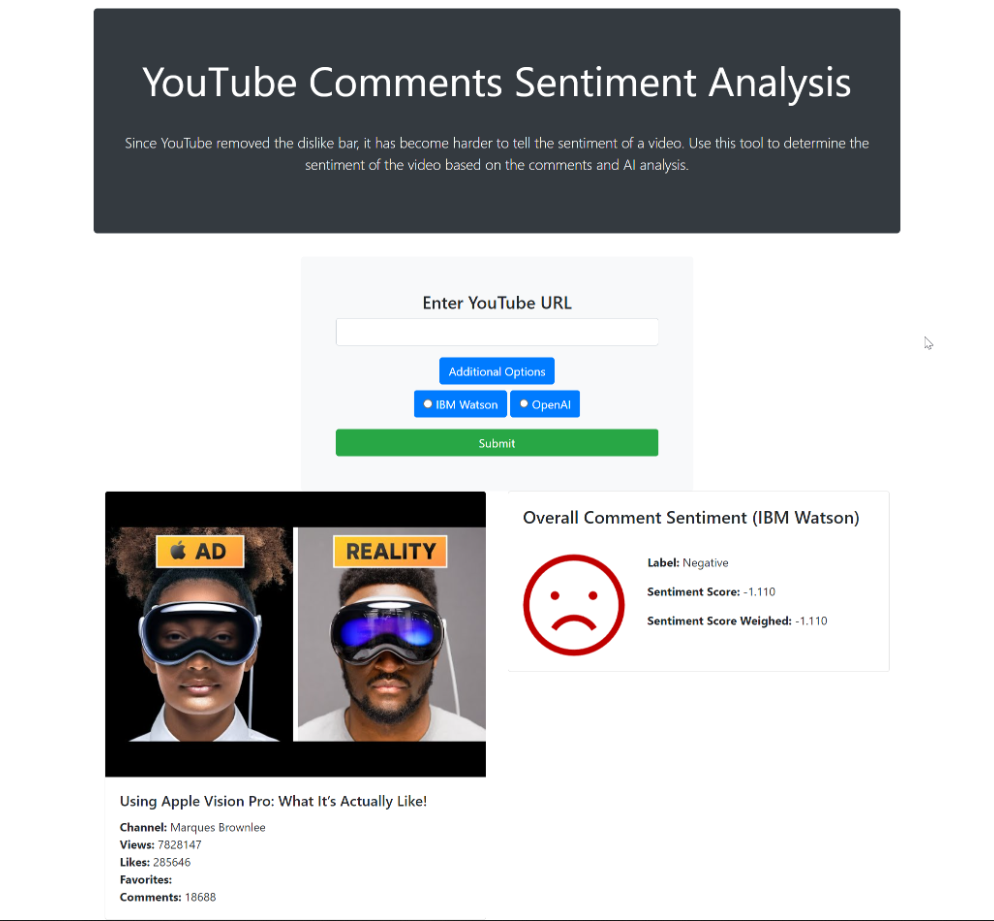Click the Label: Negative text
Viewport: 994px width, 921px height.
(x=688, y=563)
